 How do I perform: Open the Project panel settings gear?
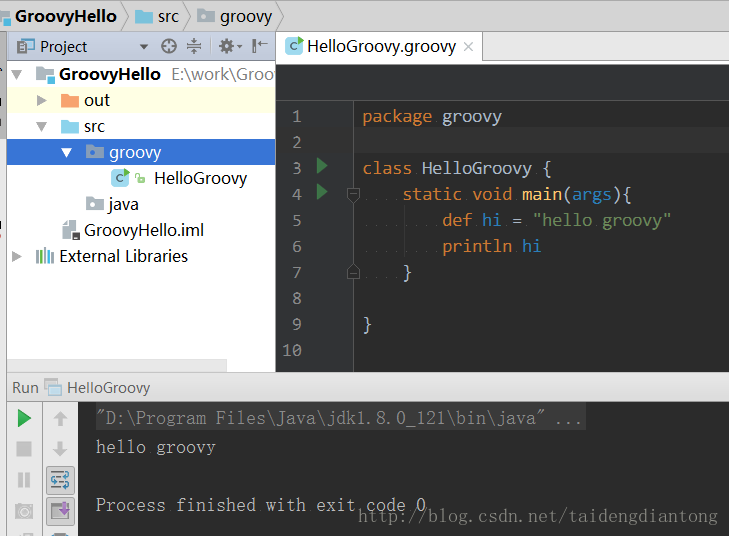coord(230,46)
